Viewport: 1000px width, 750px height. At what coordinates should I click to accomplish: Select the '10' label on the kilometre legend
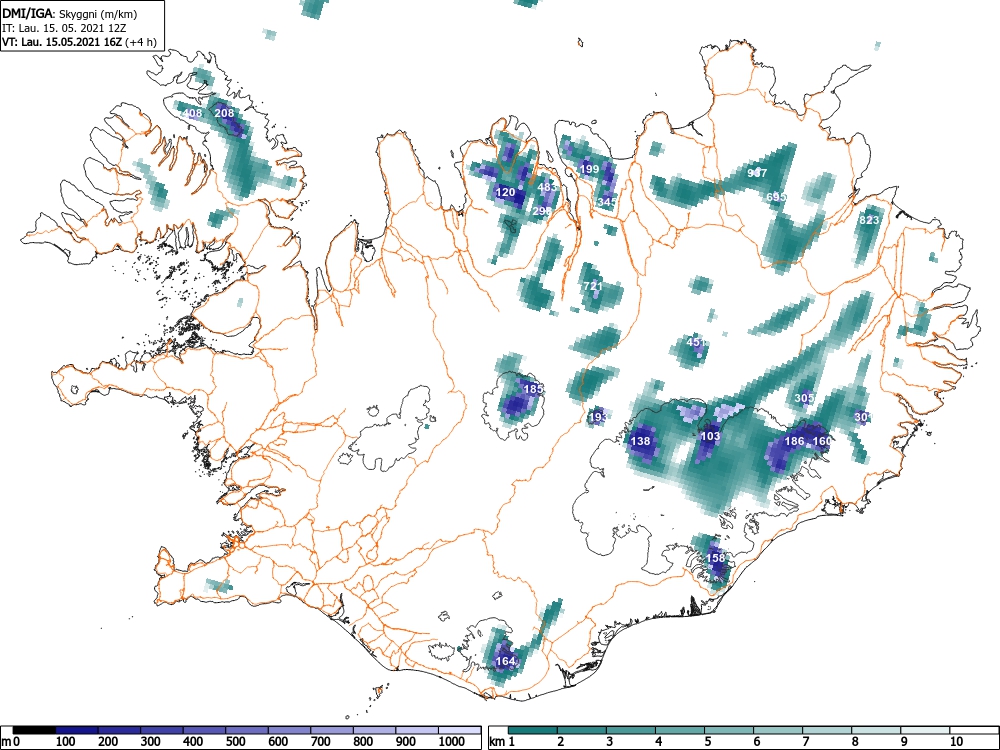956,742
